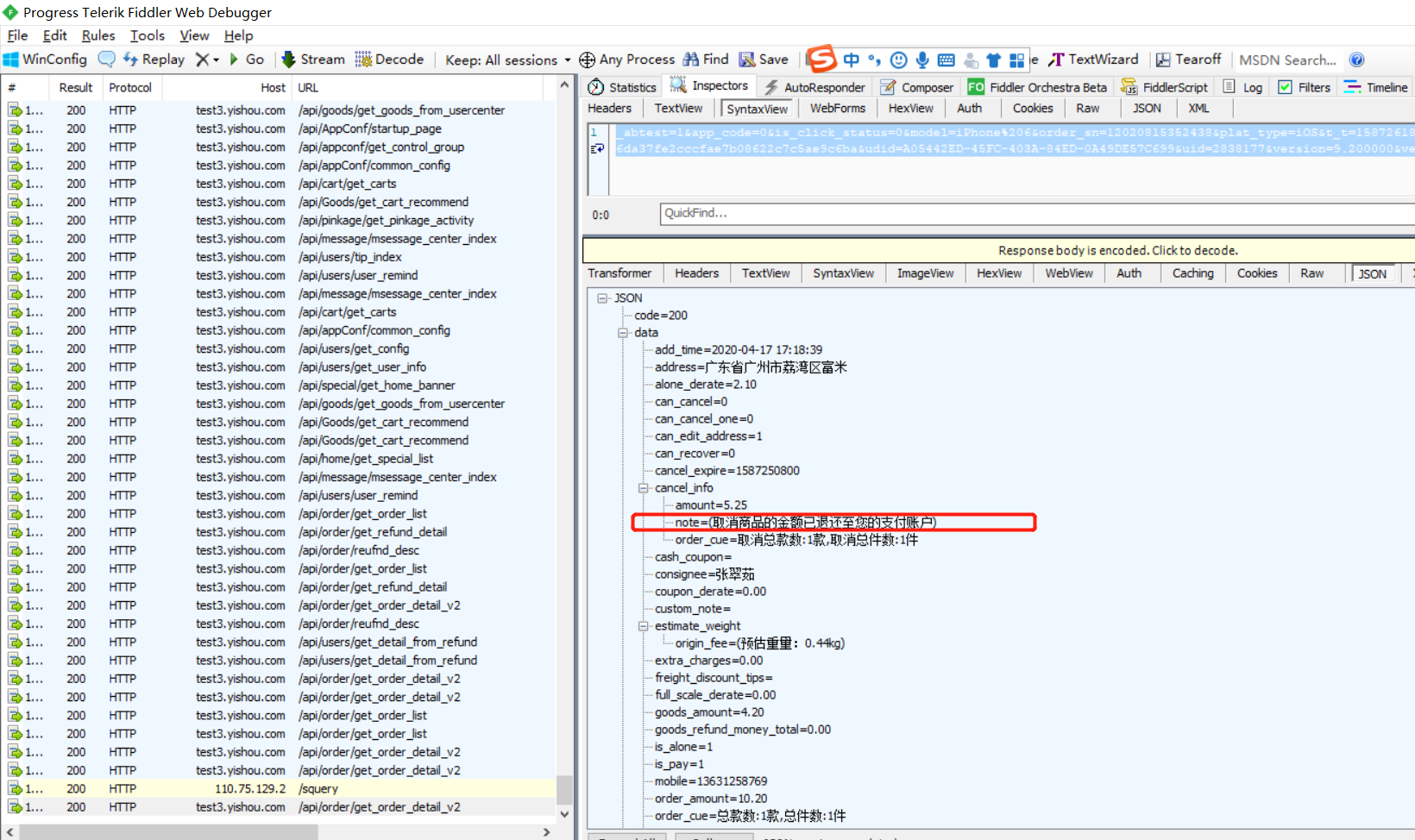
Task: Open the Keep: All sessions dropdown
Action: [507, 60]
